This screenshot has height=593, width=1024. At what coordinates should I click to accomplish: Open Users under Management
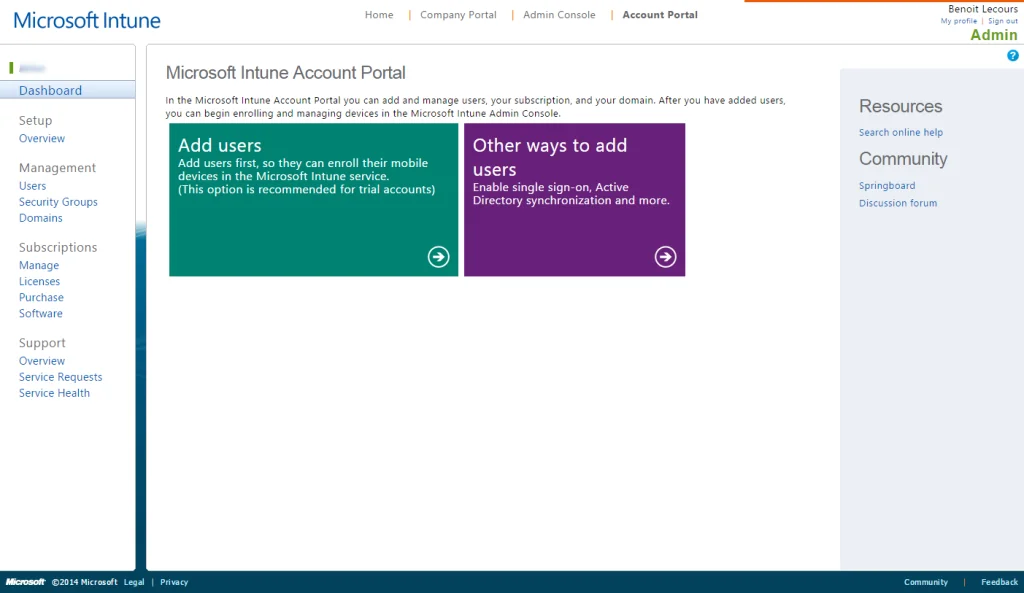[33, 185]
